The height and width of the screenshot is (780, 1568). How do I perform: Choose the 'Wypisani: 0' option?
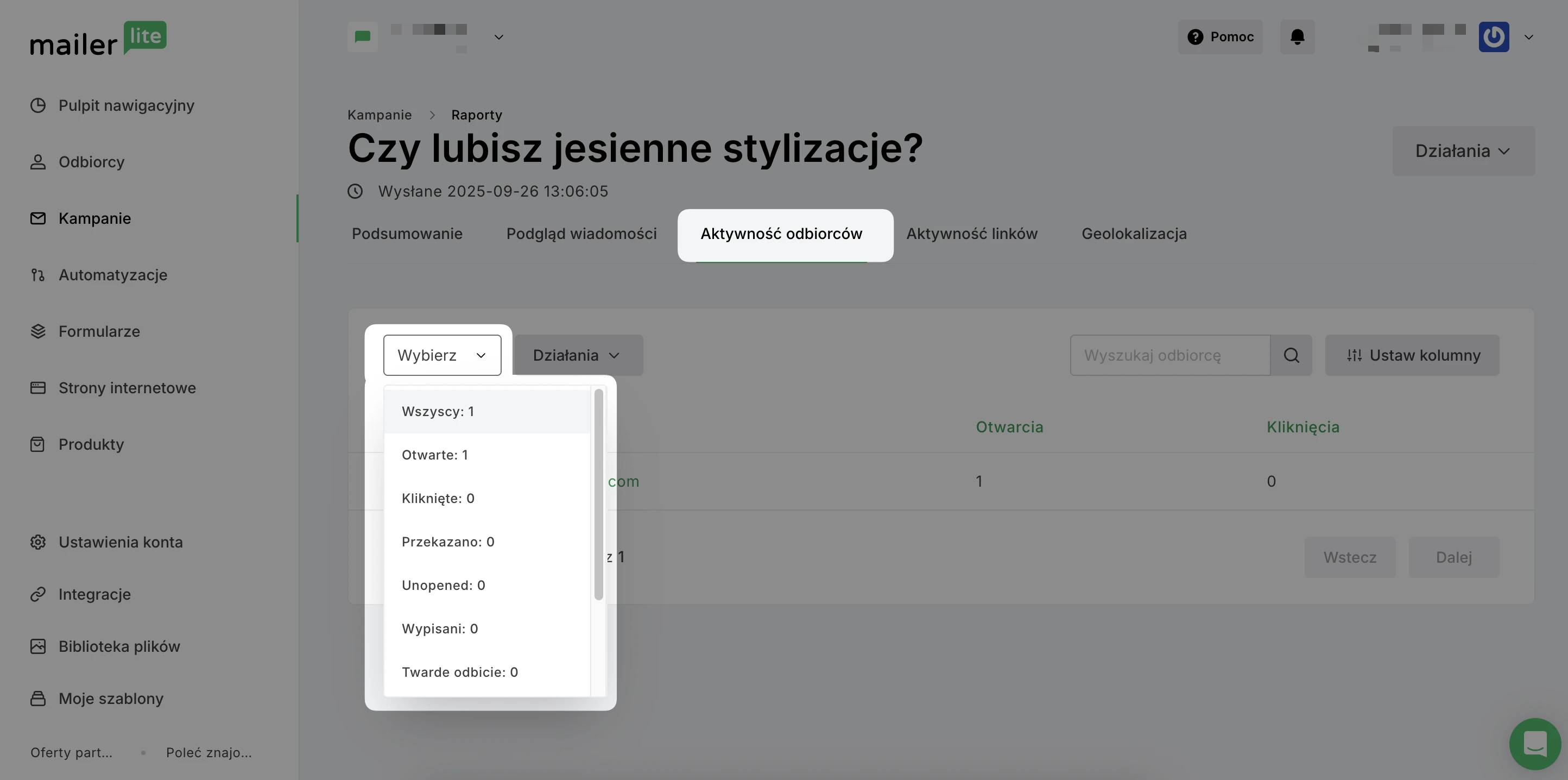click(439, 628)
